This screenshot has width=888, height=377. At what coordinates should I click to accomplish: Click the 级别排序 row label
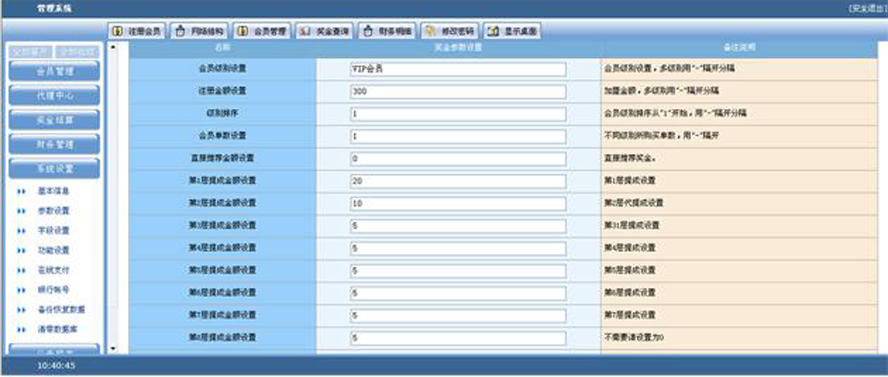[223, 113]
